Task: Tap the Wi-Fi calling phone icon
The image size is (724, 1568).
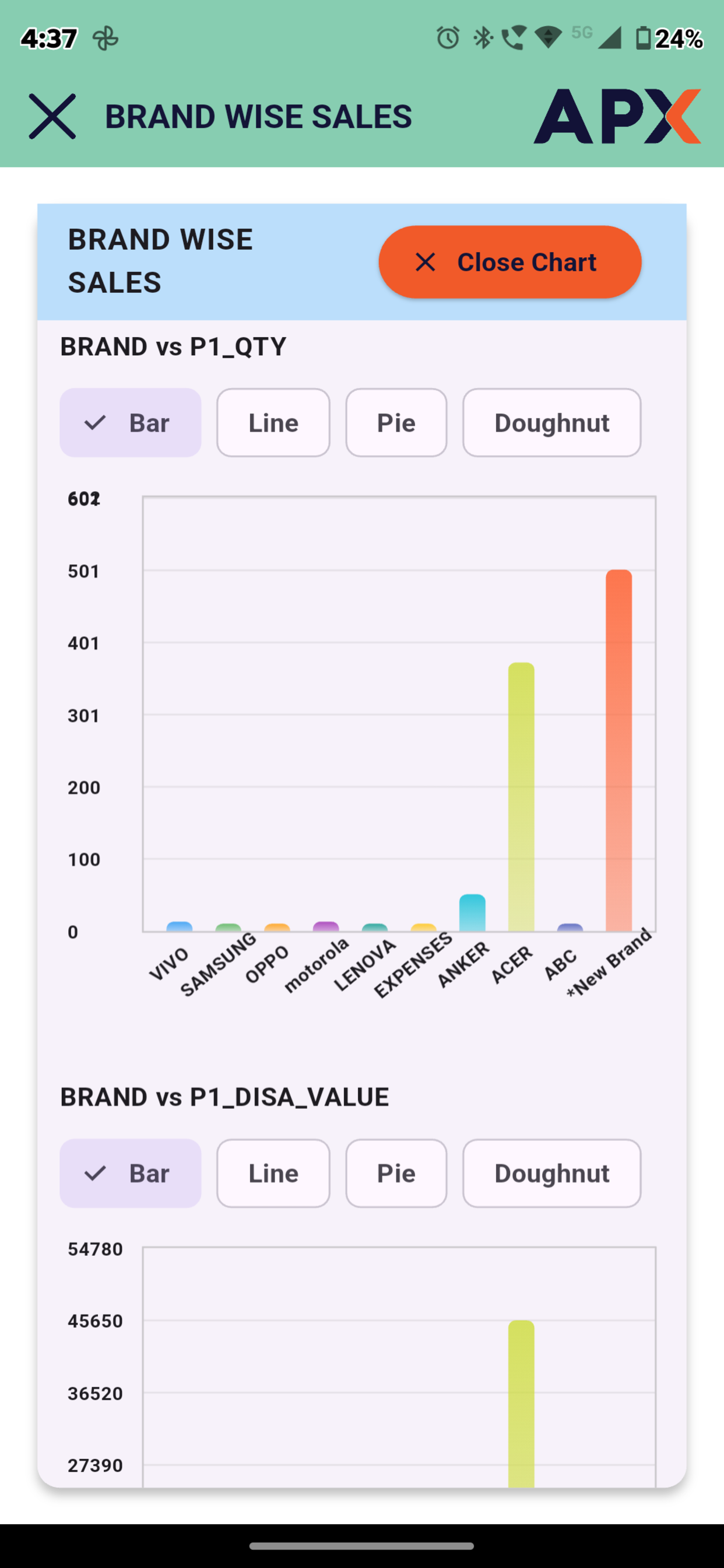Action: pos(514,38)
